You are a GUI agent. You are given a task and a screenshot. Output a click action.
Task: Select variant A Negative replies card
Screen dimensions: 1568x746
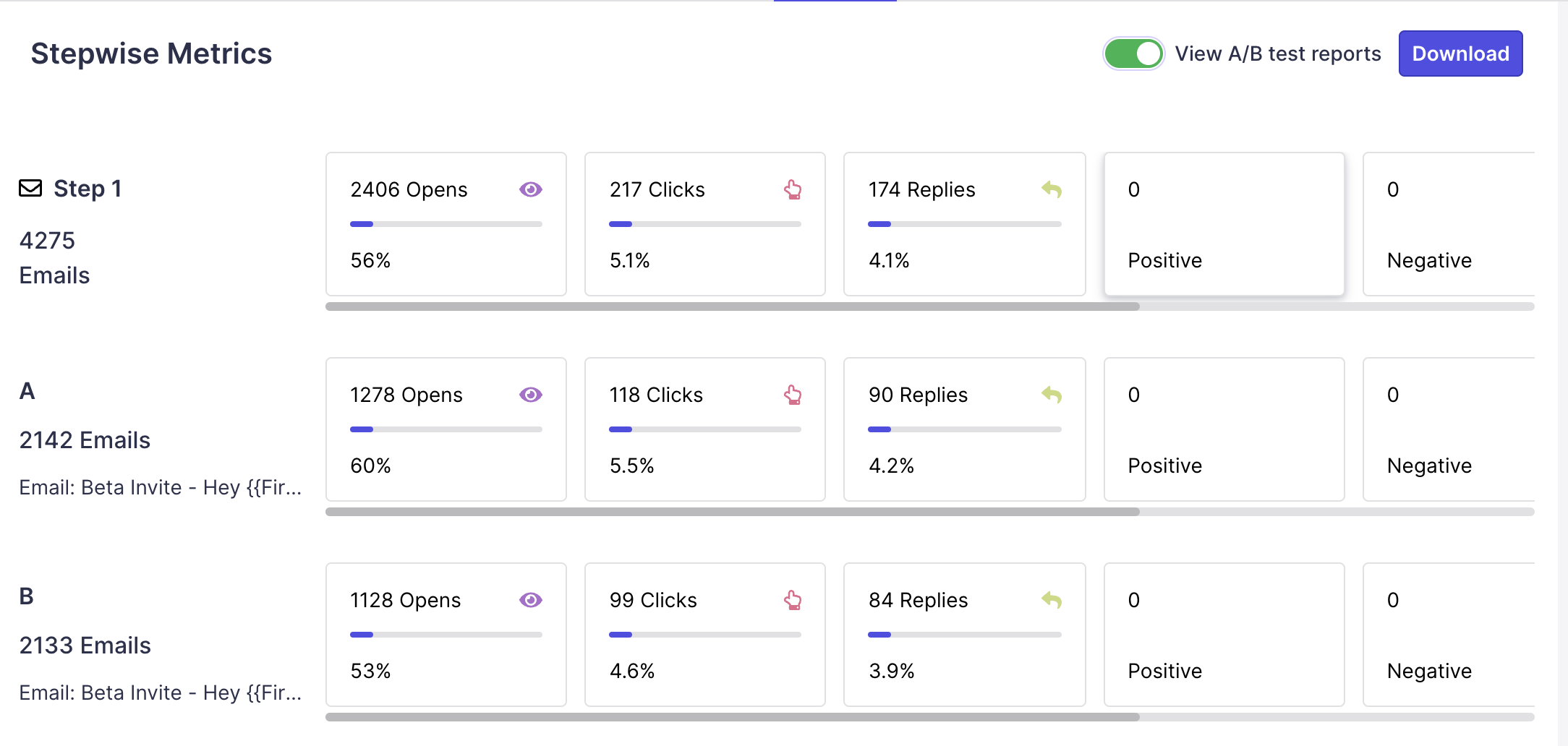click(1448, 429)
